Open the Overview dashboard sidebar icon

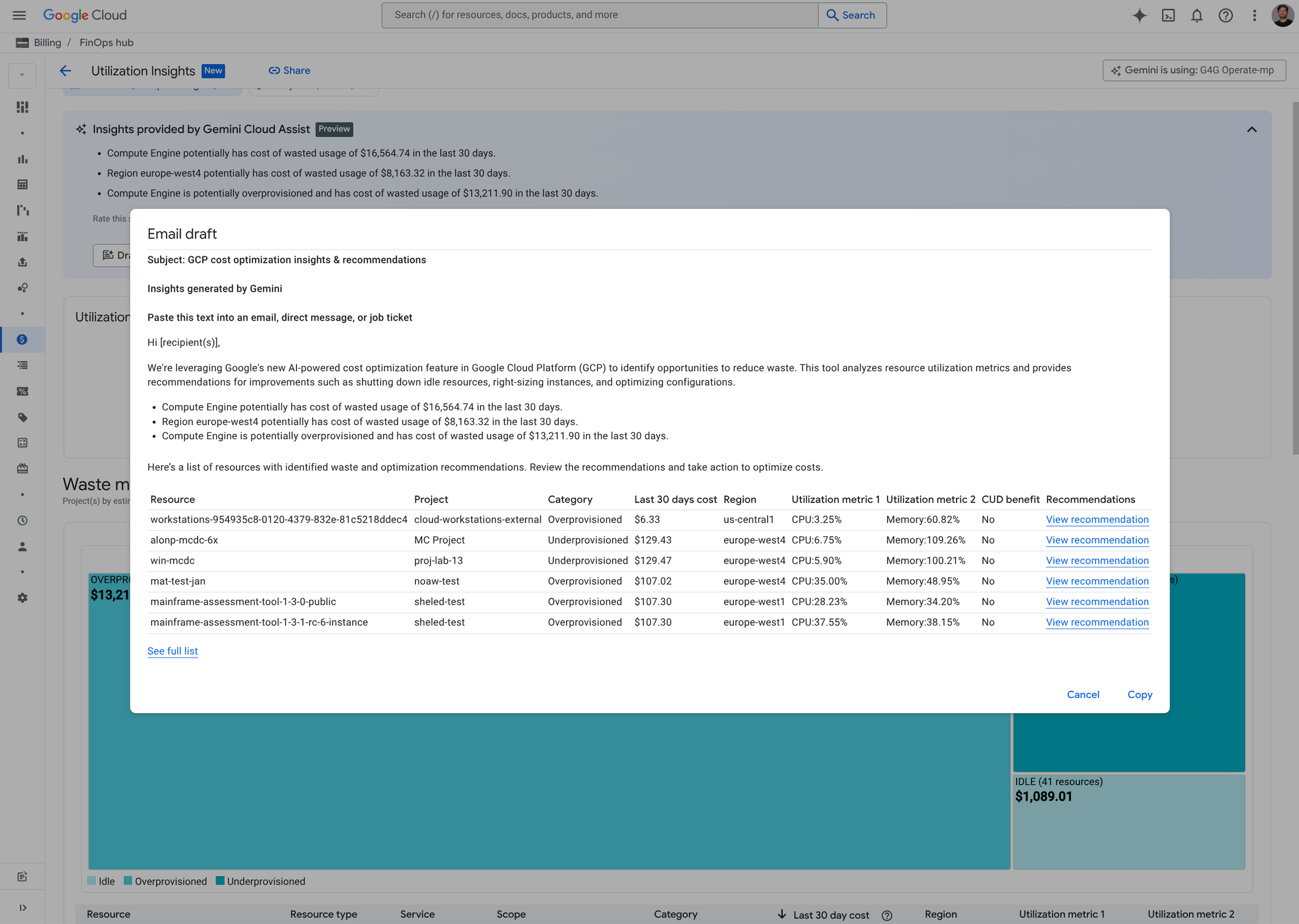pos(22,107)
